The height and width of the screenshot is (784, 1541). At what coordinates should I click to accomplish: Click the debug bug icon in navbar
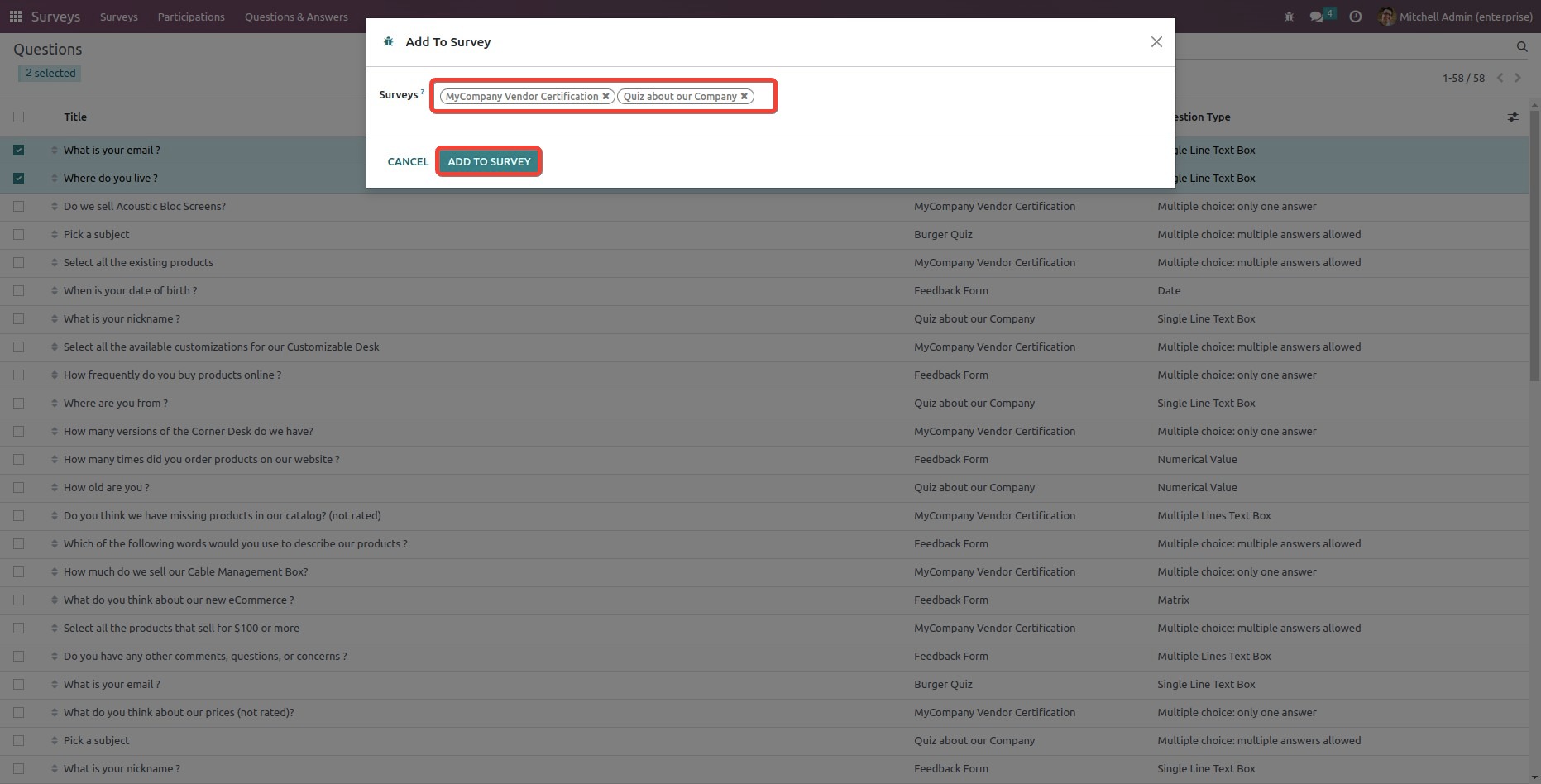[1289, 17]
